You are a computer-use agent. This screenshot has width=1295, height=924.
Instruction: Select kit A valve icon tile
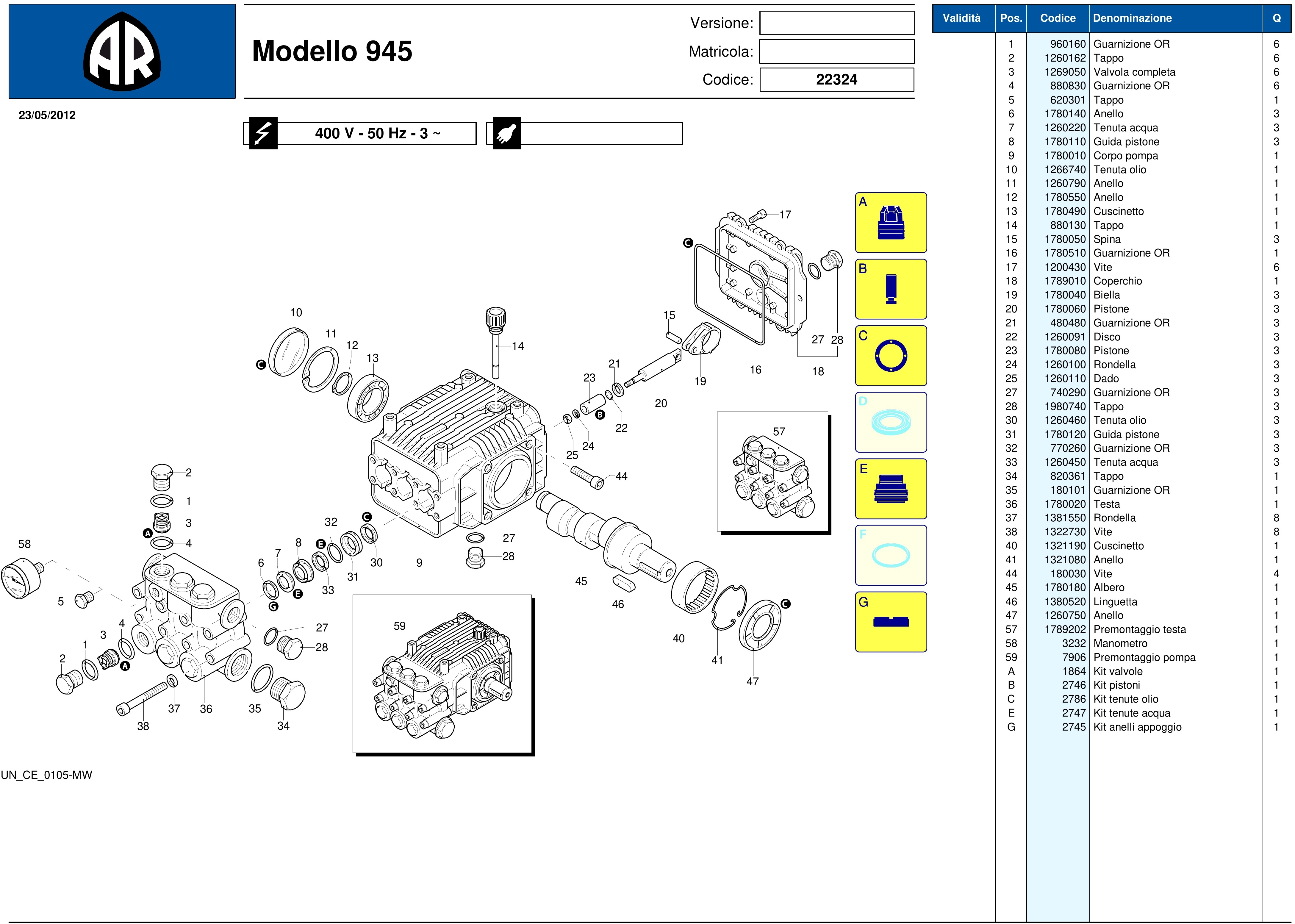click(x=890, y=223)
